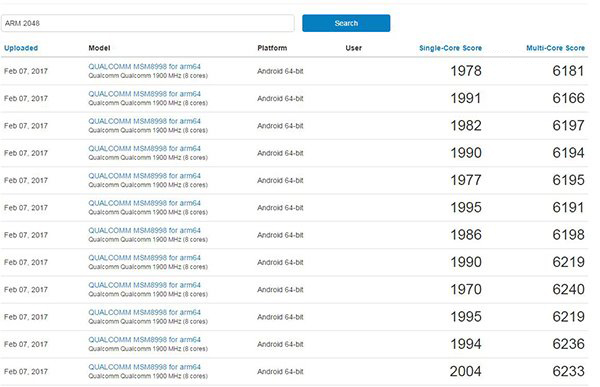Click the single-core score value 1991

466,98
